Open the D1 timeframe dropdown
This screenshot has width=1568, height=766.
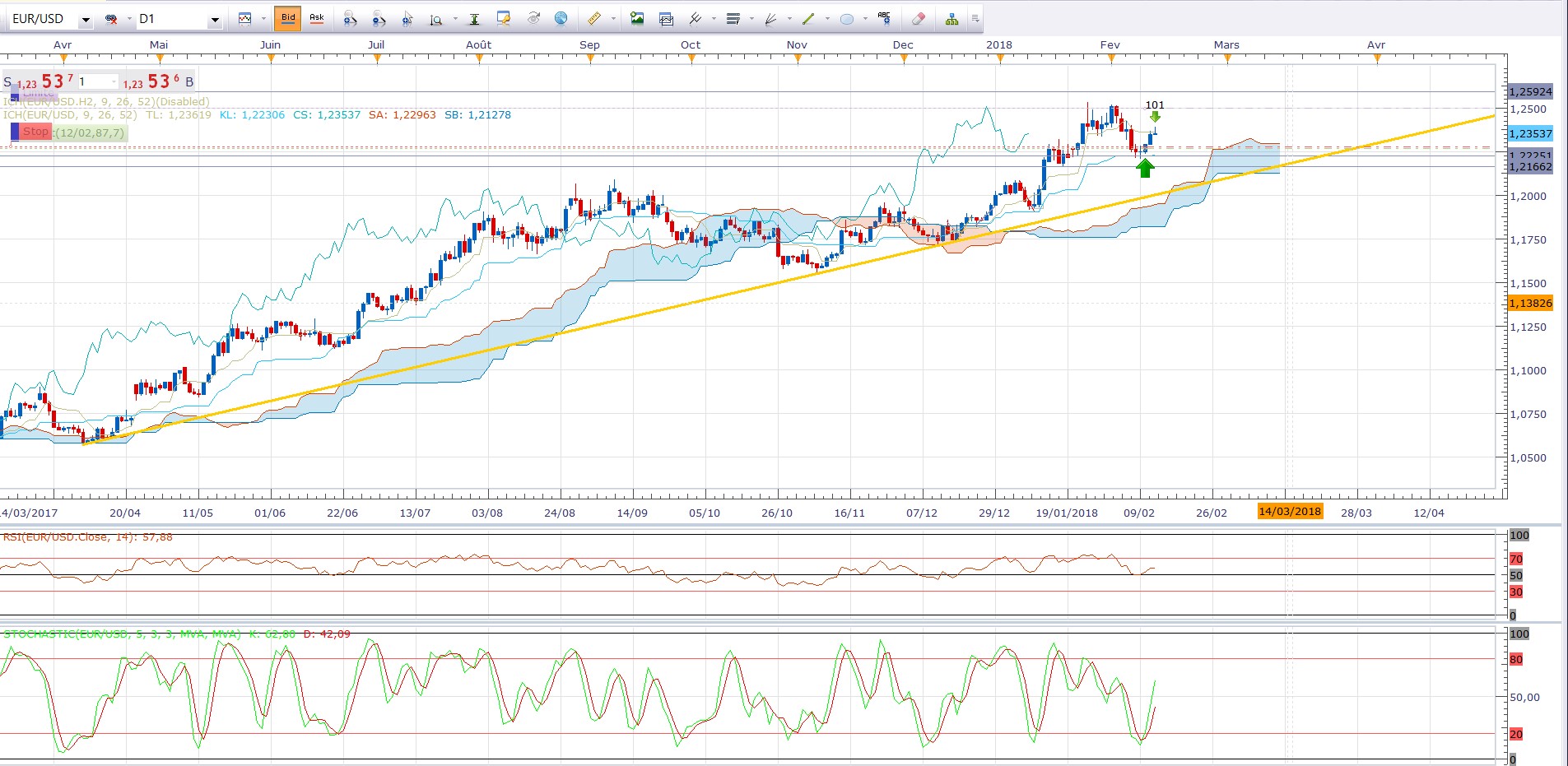click(x=215, y=19)
